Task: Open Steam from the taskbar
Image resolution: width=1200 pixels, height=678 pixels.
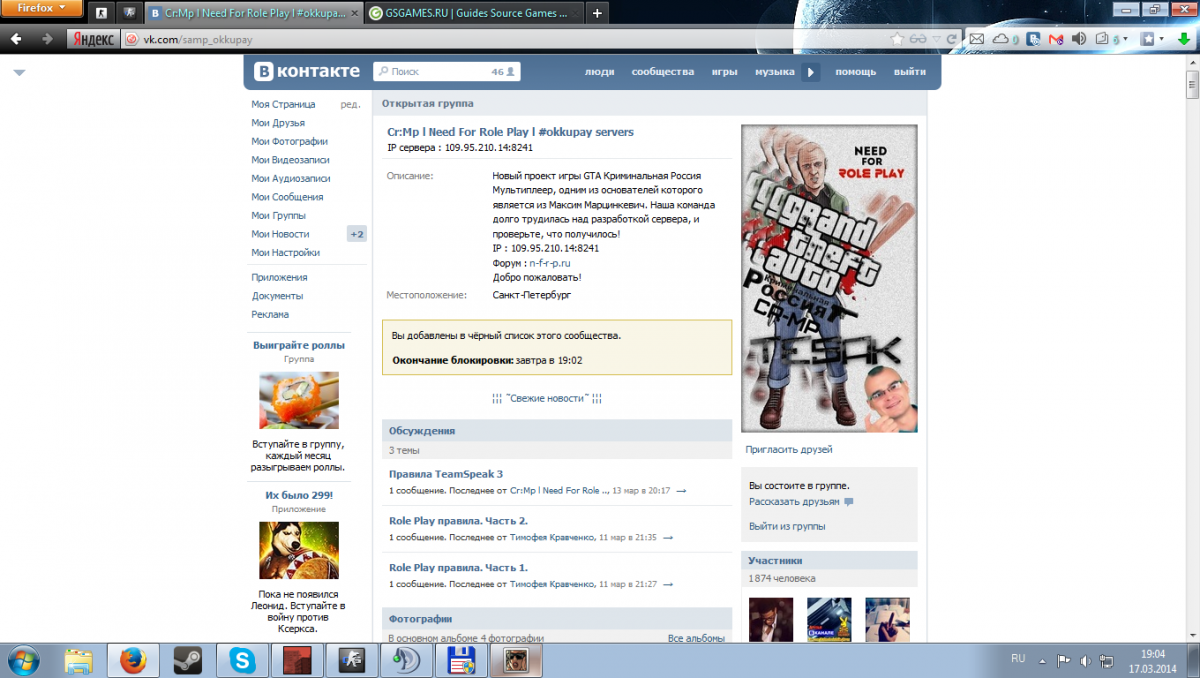Action: point(186,660)
